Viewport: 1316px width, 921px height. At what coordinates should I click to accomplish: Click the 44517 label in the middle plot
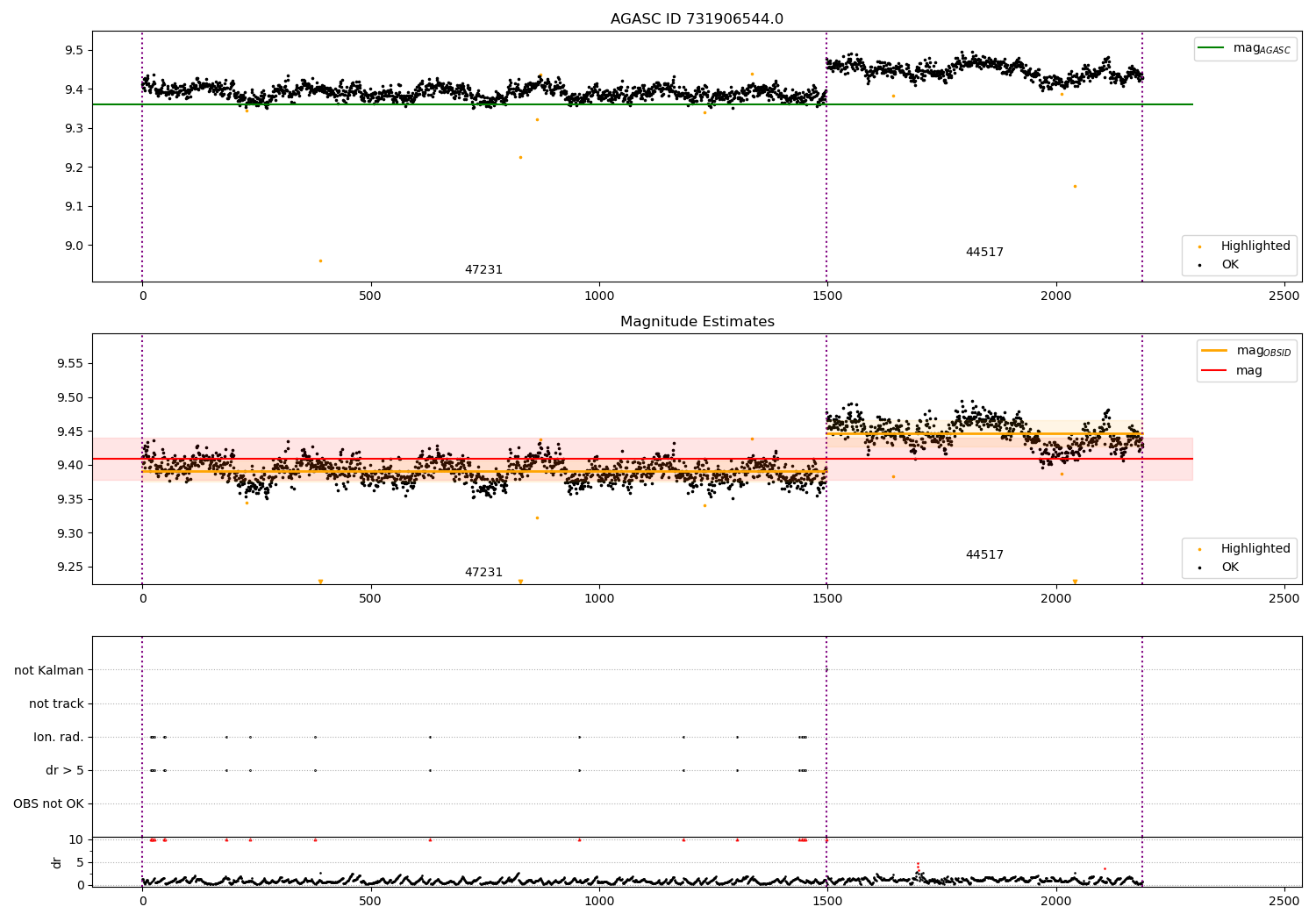[984, 555]
